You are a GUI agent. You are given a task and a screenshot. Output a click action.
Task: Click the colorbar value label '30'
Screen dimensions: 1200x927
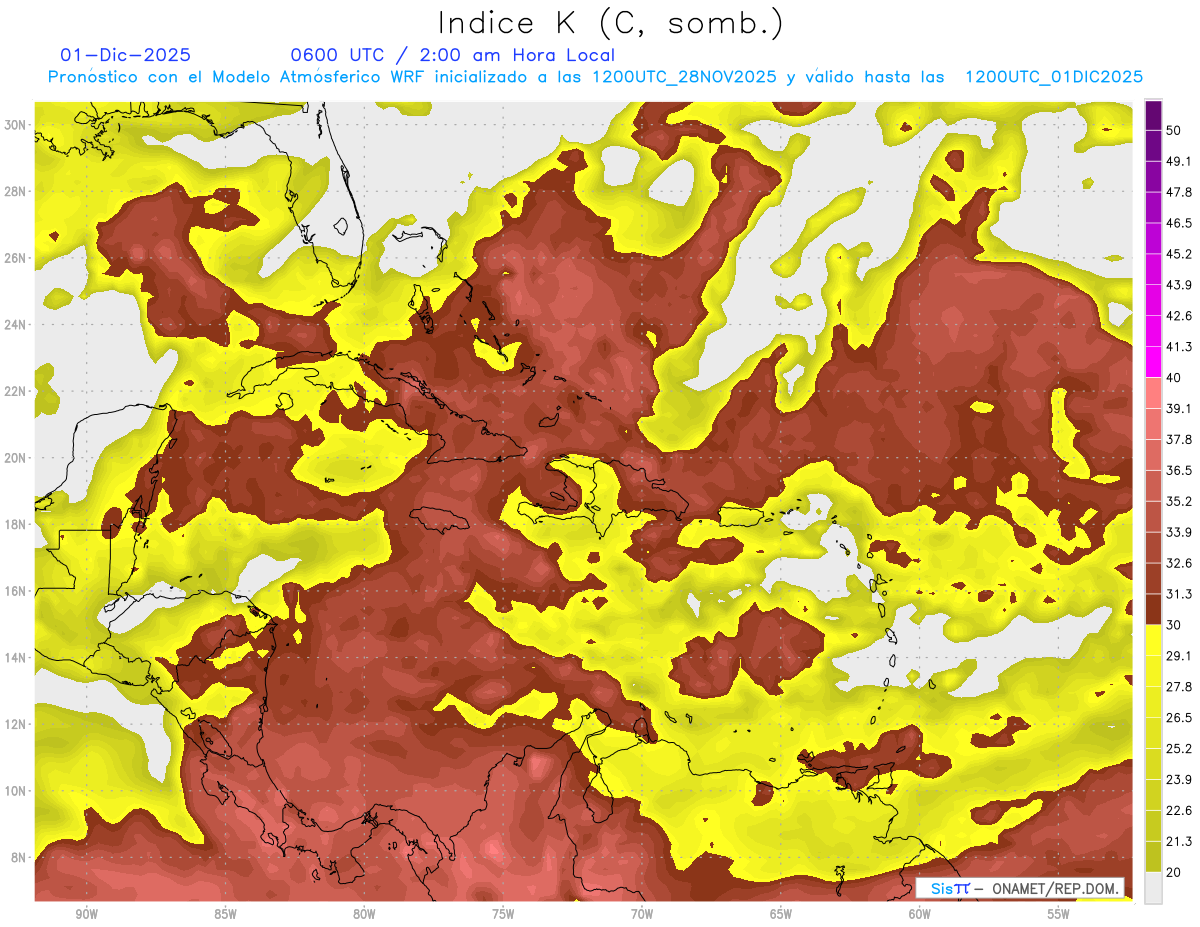1174,625
